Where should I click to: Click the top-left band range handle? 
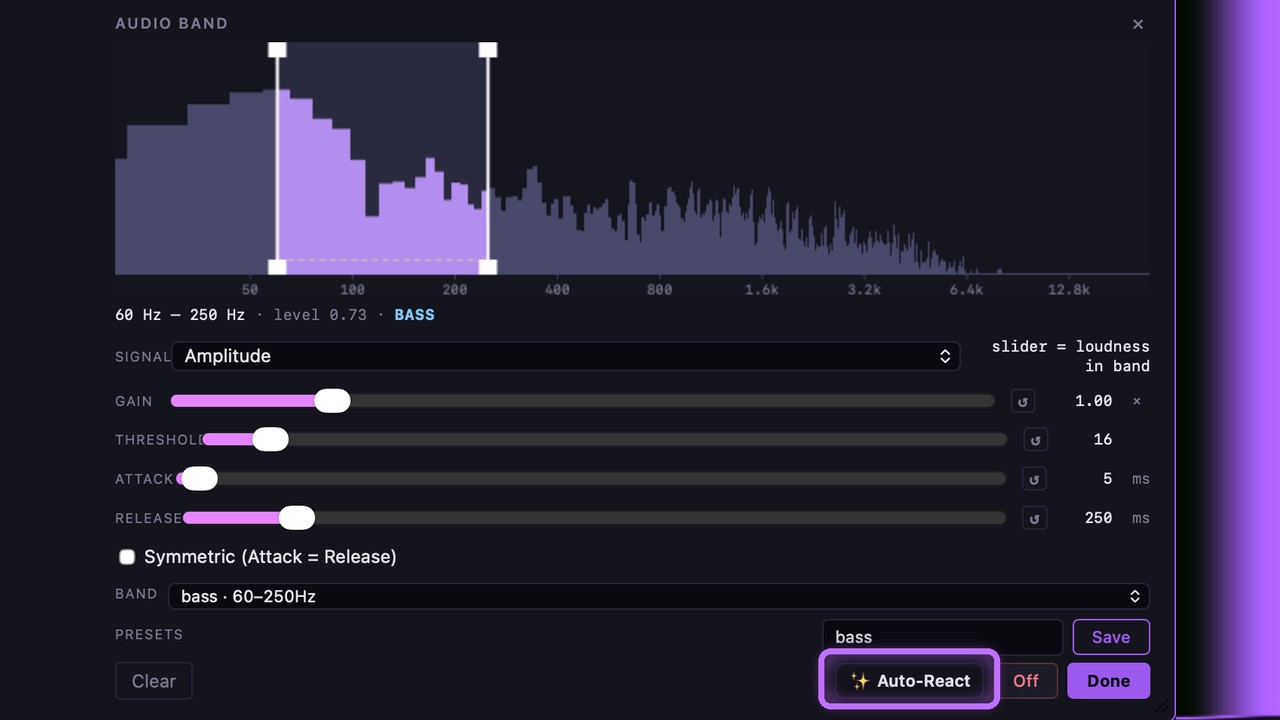coord(277,50)
